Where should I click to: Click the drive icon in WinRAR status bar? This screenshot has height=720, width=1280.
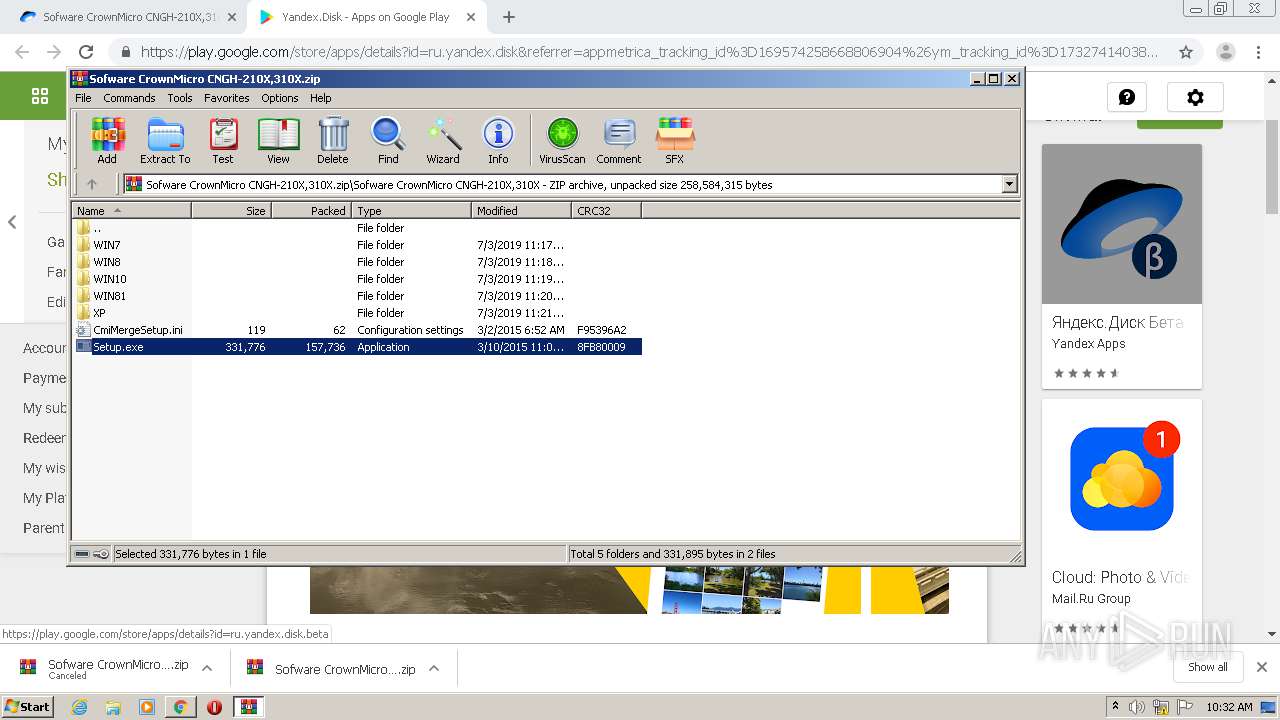[82, 554]
